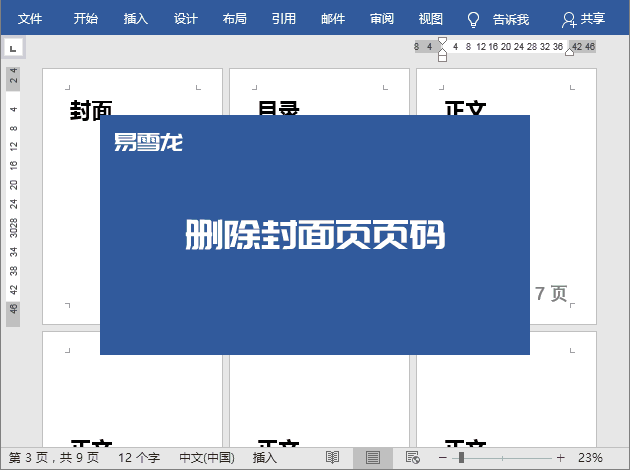Click the lightbulb Tell Me icon

tap(473, 19)
